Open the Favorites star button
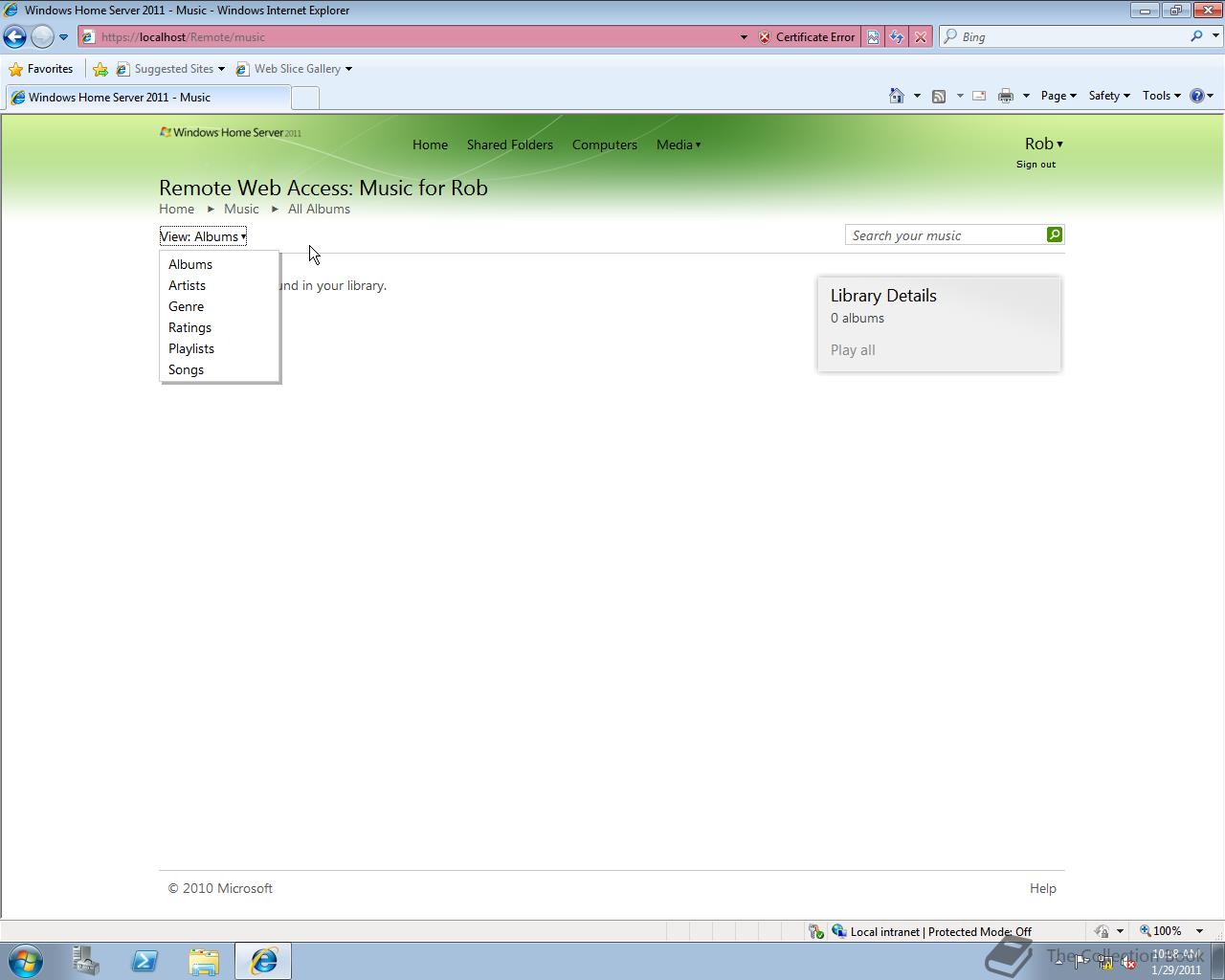This screenshot has width=1225, height=980. 41,69
